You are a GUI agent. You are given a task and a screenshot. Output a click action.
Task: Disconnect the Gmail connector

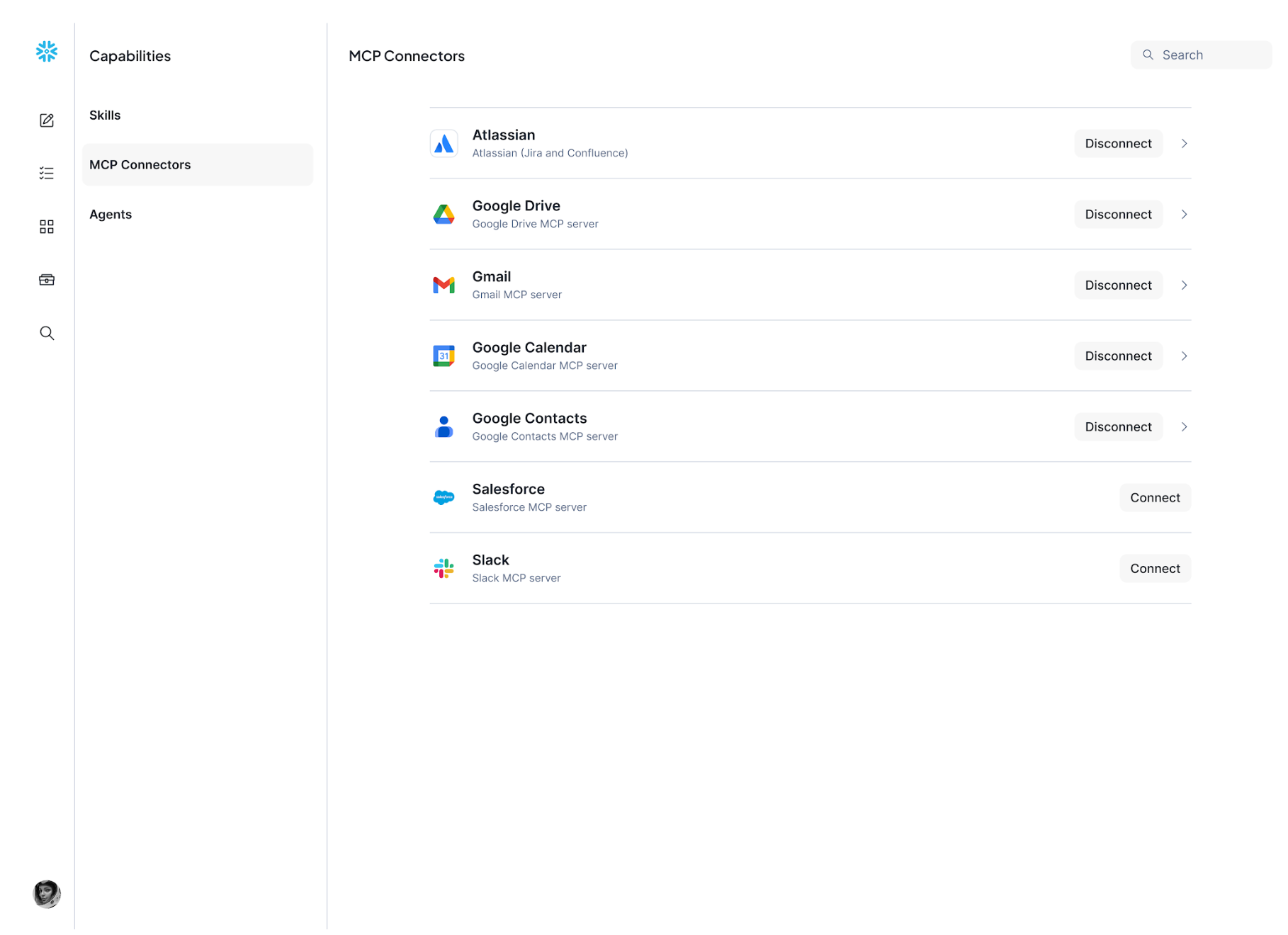click(x=1119, y=285)
